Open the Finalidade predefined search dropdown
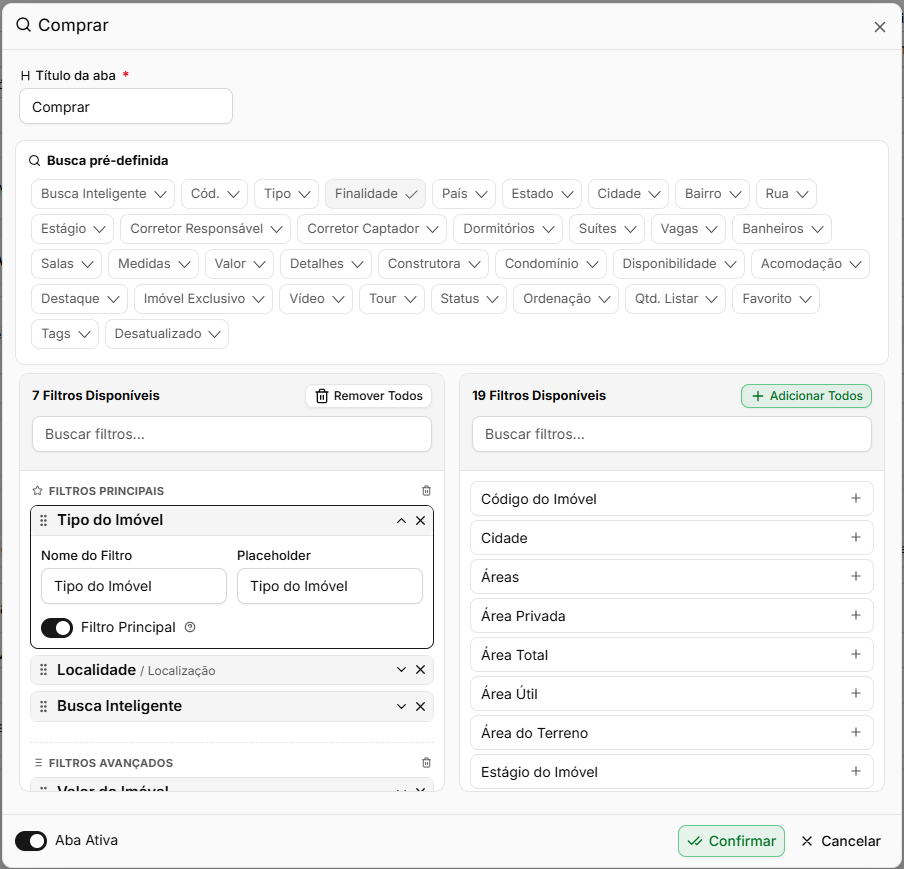Viewport: 904px width, 869px height. pos(375,194)
